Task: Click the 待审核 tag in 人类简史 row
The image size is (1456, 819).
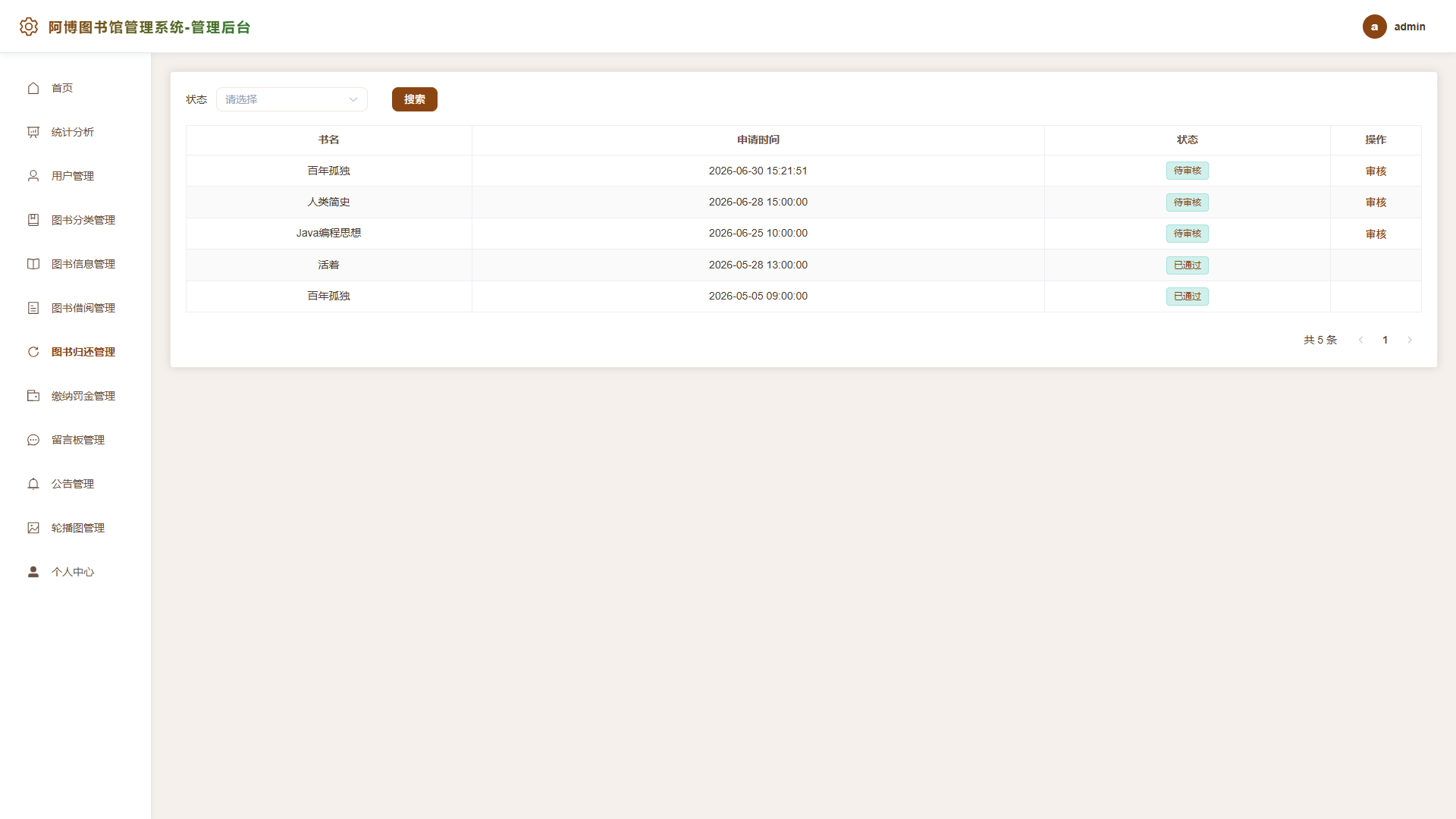Action: (x=1188, y=202)
